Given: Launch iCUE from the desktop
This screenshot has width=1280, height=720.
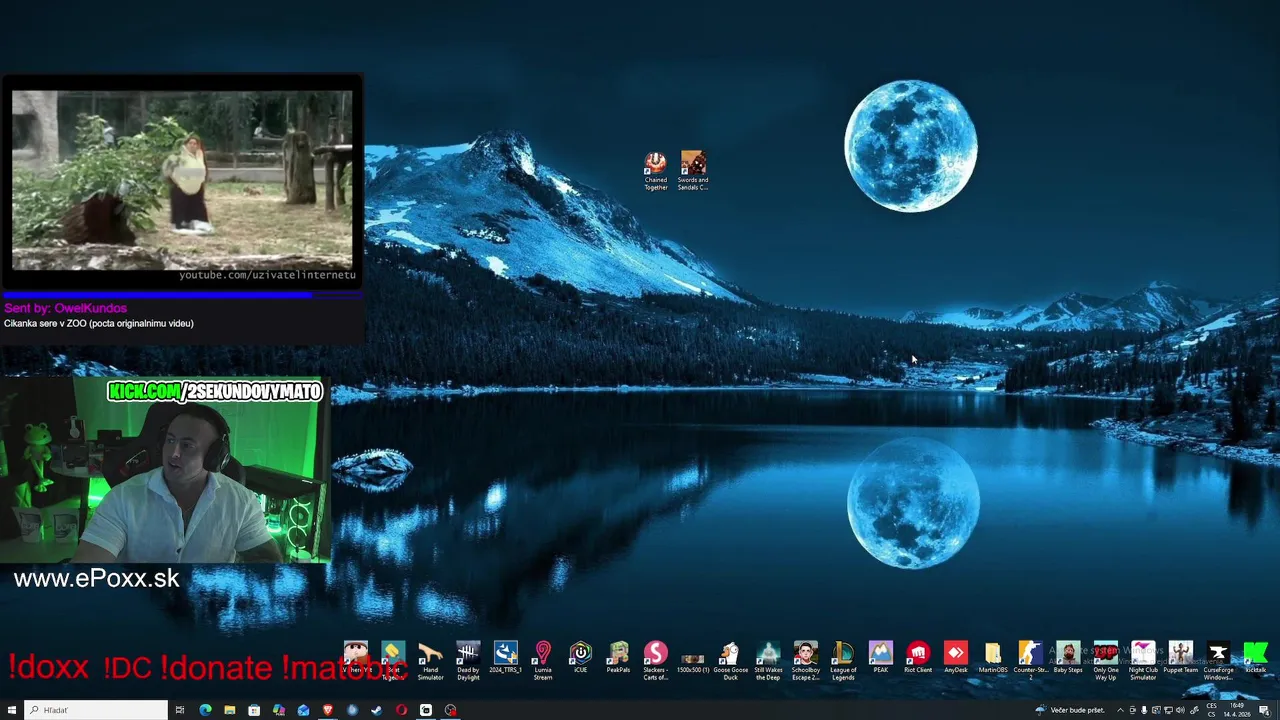Looking at the screenshot, I should tap(581, 658).
